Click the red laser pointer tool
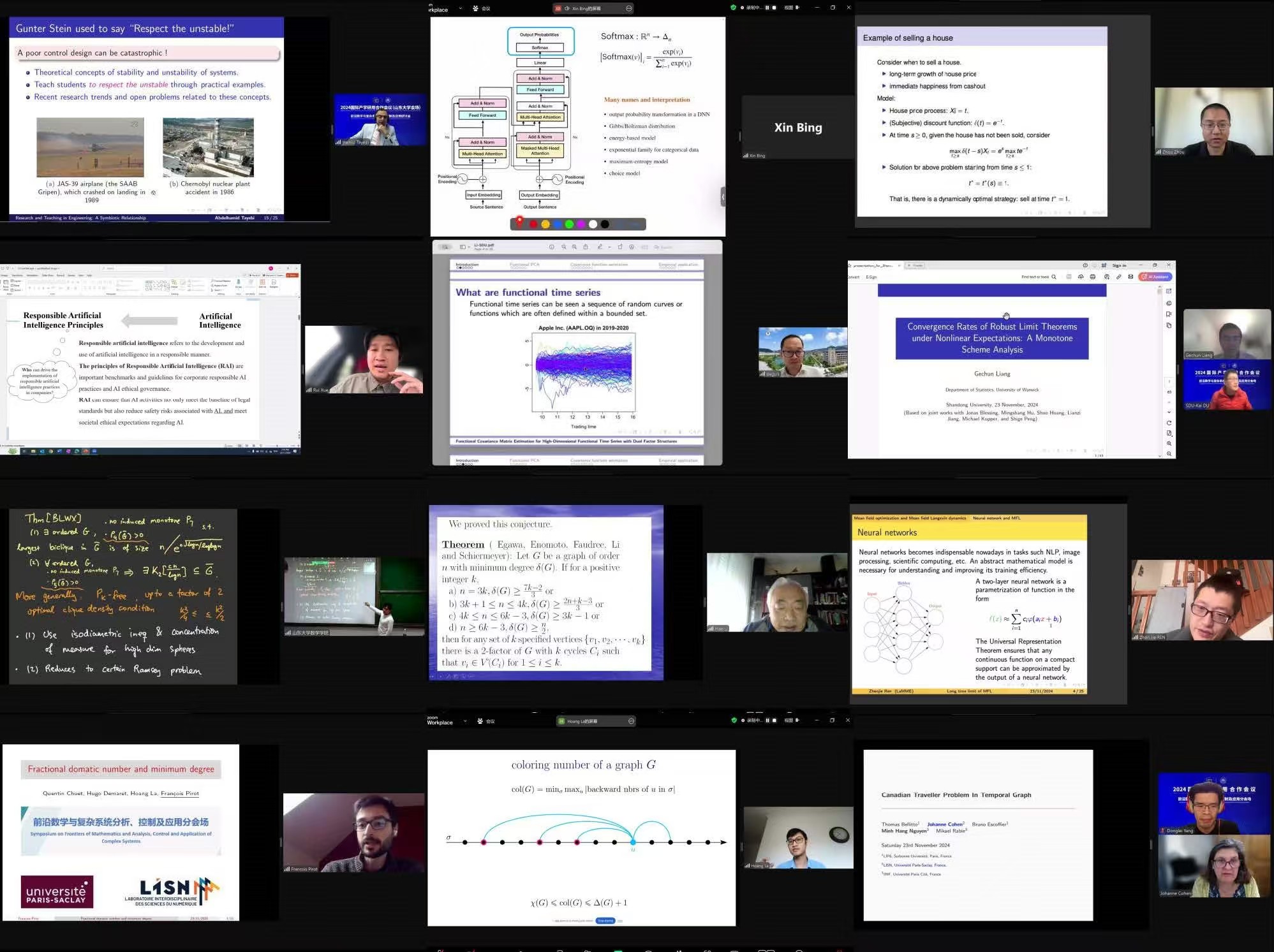 coord(520,221)
